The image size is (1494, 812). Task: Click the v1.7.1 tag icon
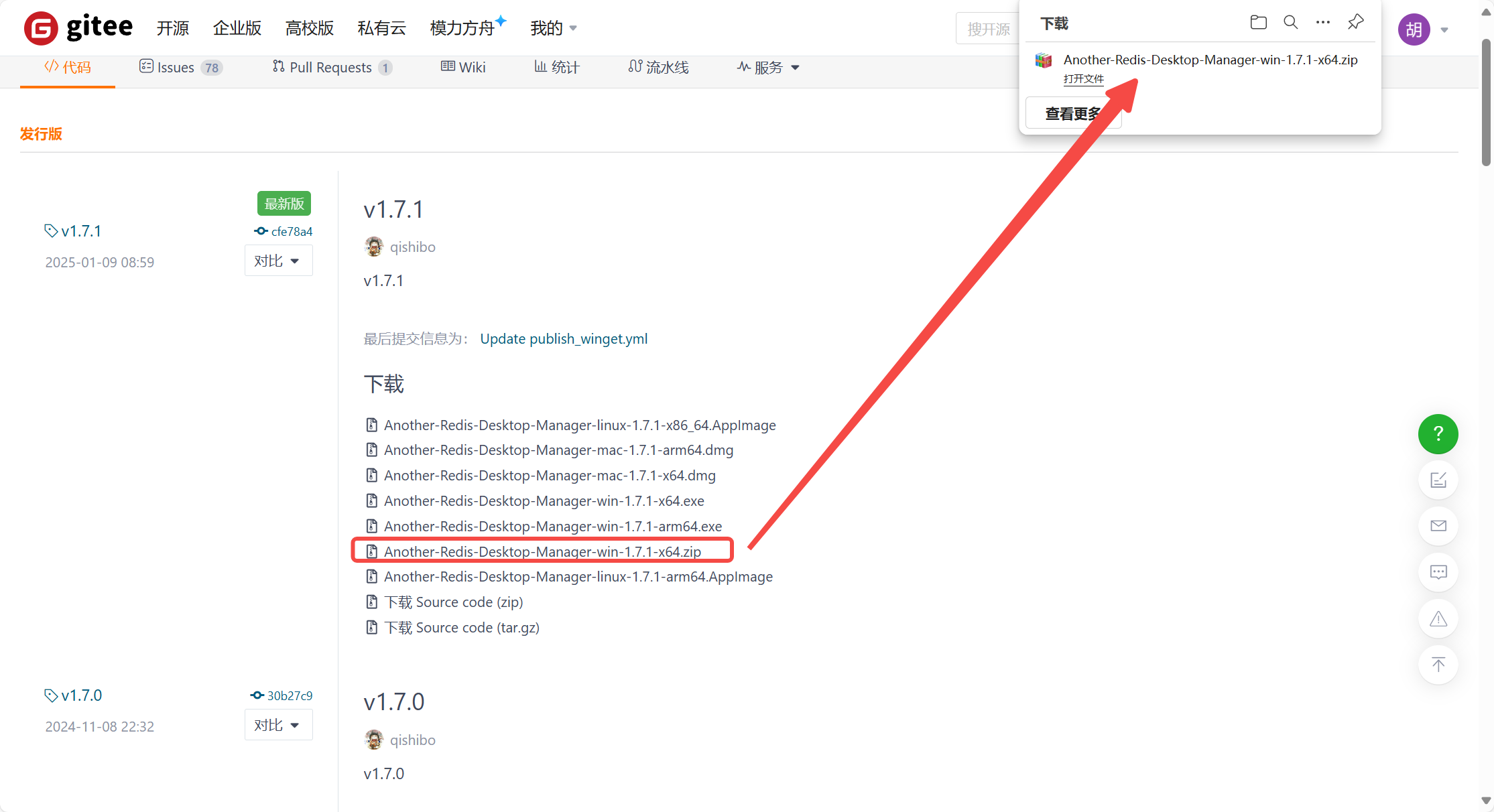click(x=51, y=231)
